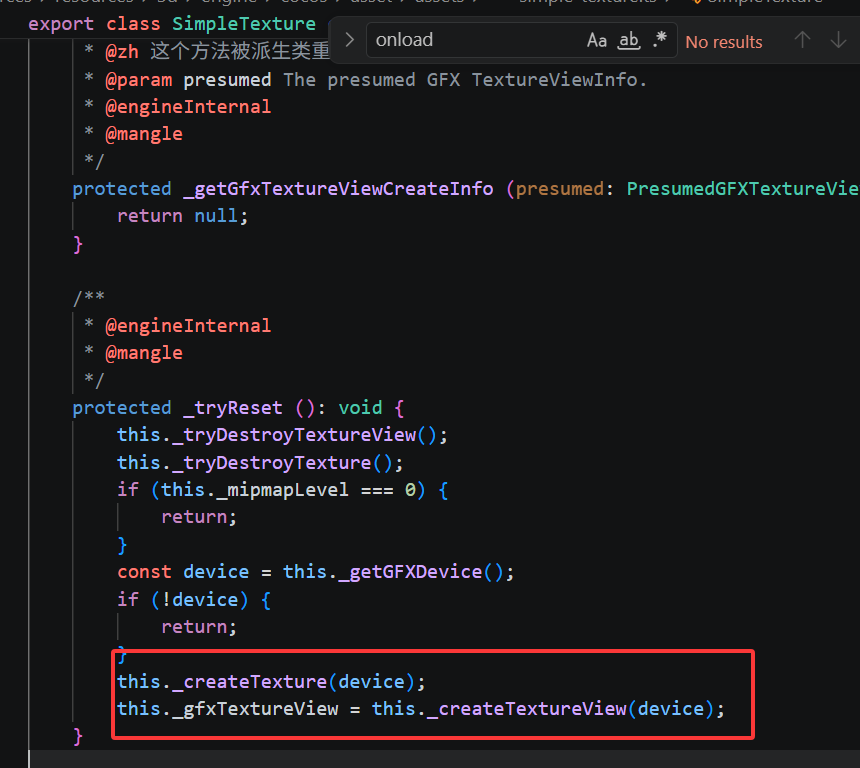Toggle Use Regular Expression option
The height and width of the screenshot is (768, 860).
660,40
